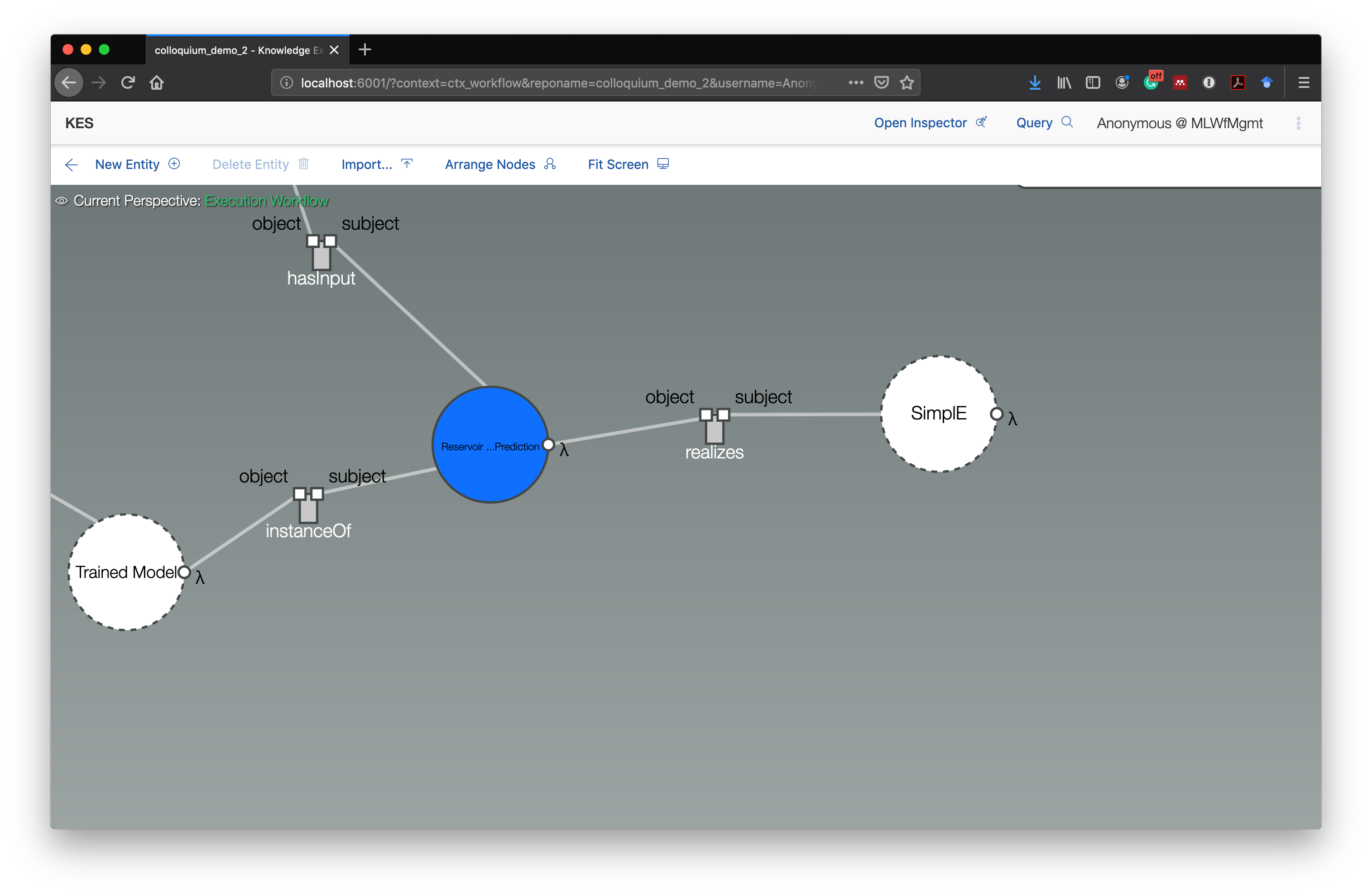1372x896 pixels.
Task: Click the Open Inspector link
Action: tap(920, 123)
